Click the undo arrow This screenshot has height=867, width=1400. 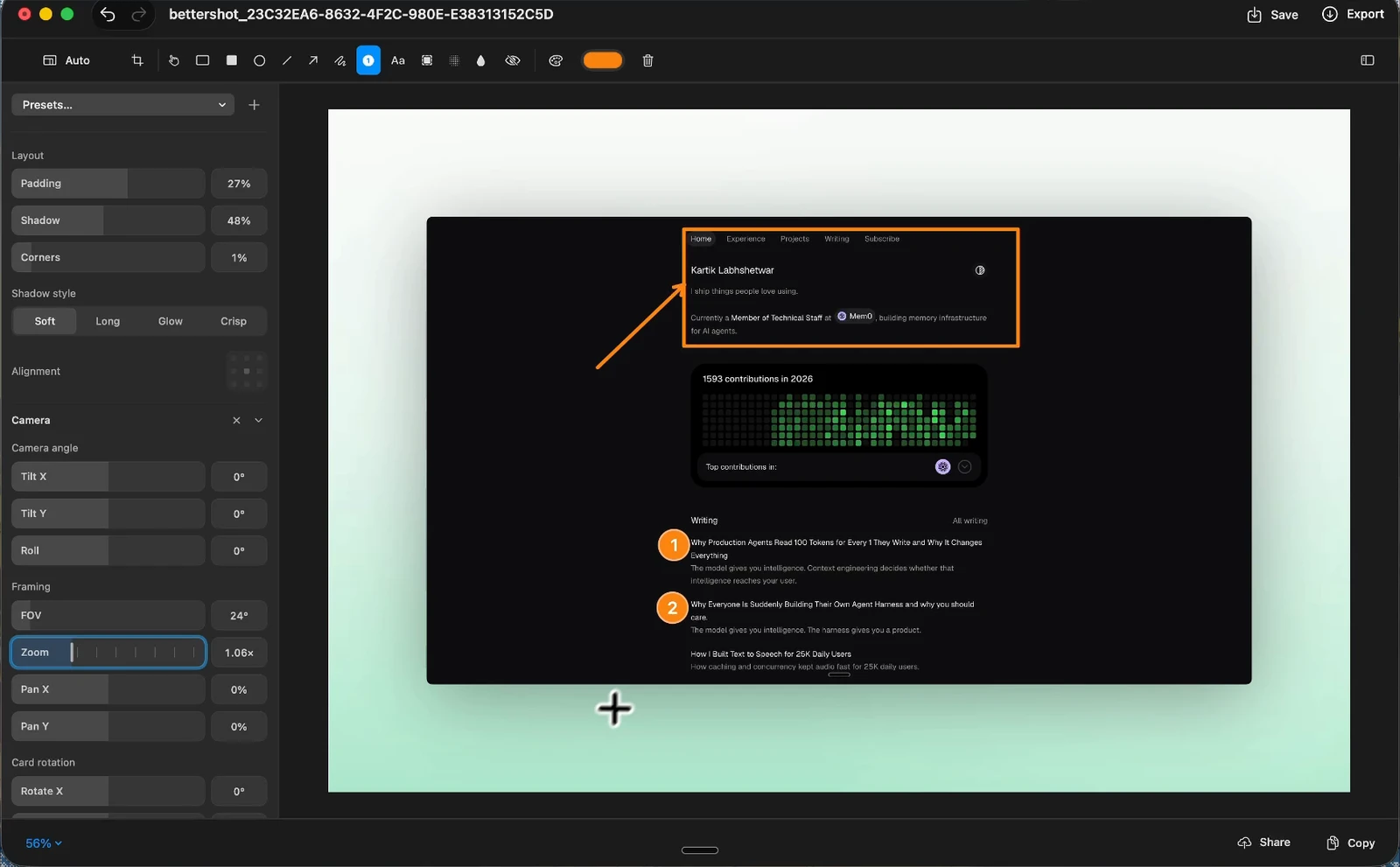(108, 14)
